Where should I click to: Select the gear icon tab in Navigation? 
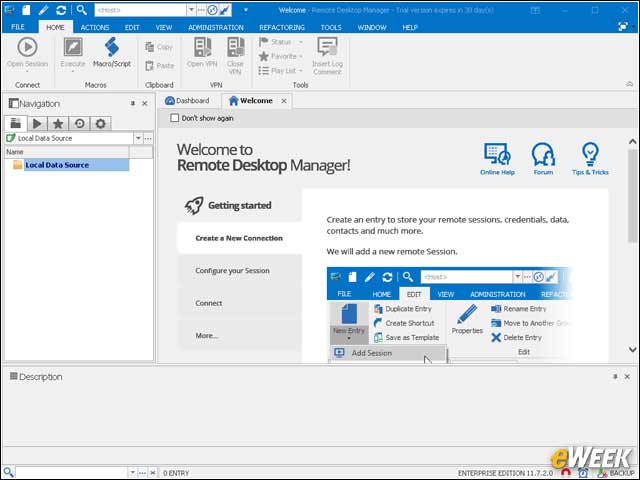pos(100,123)
